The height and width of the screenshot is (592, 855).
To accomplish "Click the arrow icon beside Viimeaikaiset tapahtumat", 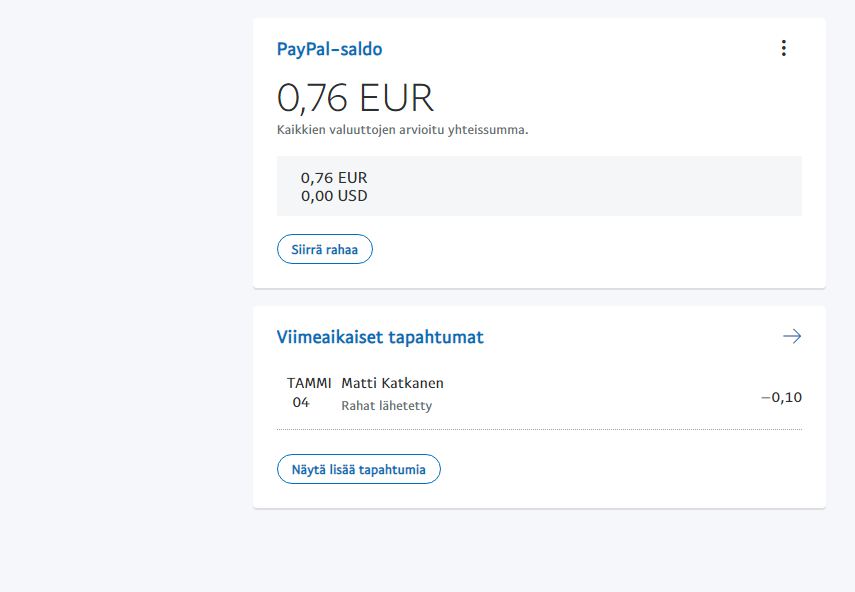I will 792,337.
